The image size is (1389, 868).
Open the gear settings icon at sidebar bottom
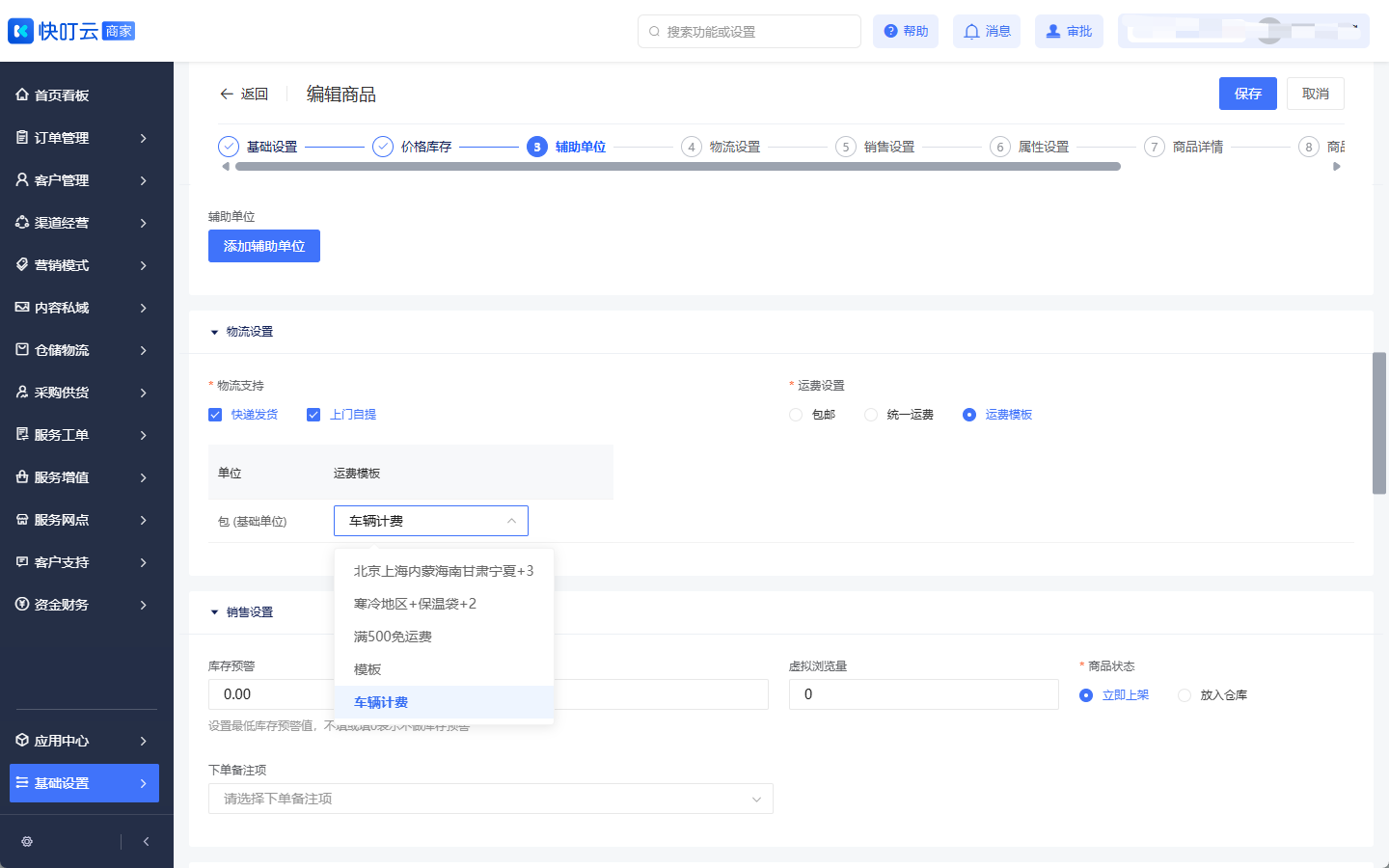[x=27, y=841]
